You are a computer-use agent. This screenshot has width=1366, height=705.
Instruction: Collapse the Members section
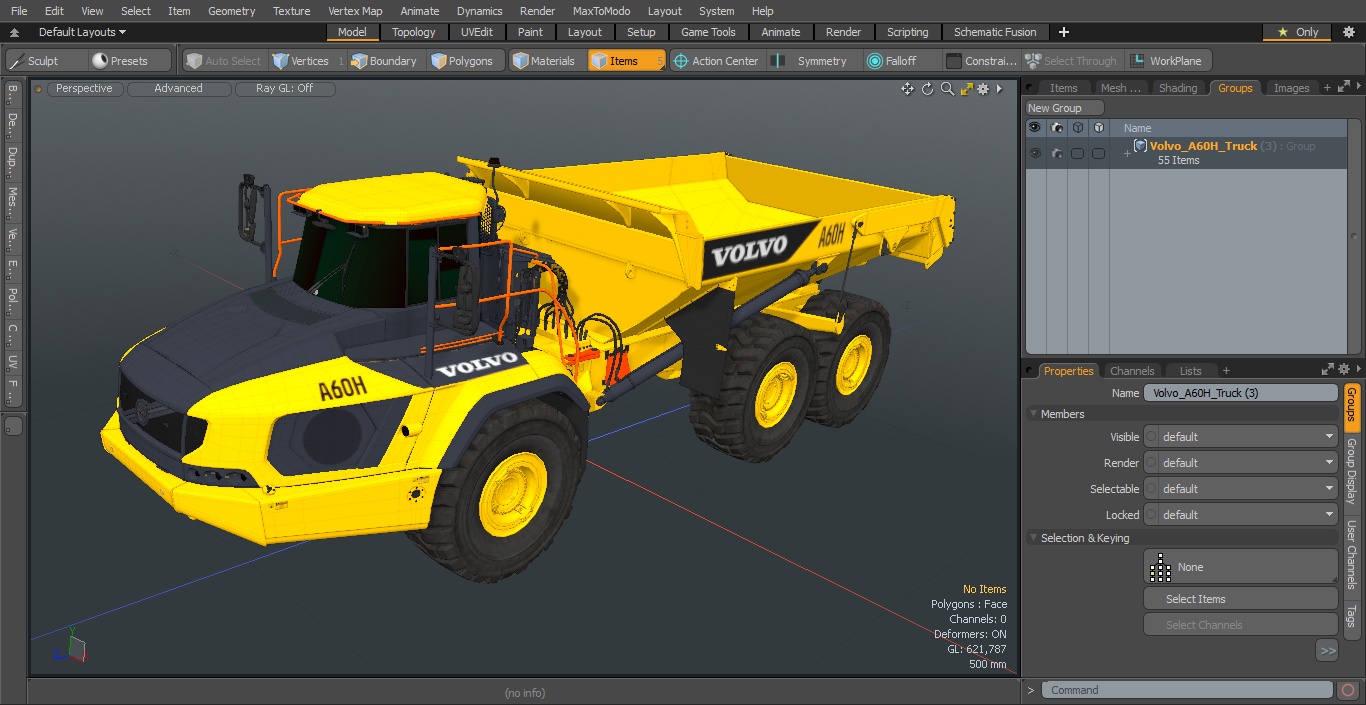[1033, 414]
